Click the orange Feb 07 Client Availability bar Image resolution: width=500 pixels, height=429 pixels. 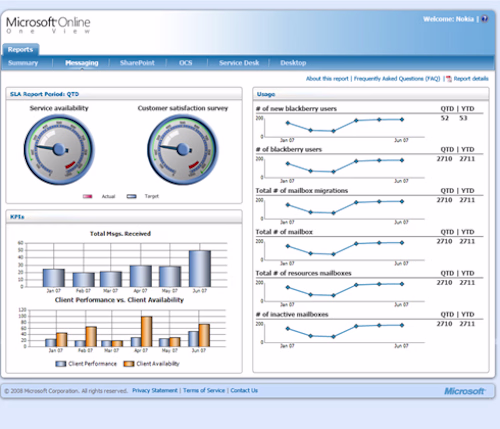coord(91,337)
